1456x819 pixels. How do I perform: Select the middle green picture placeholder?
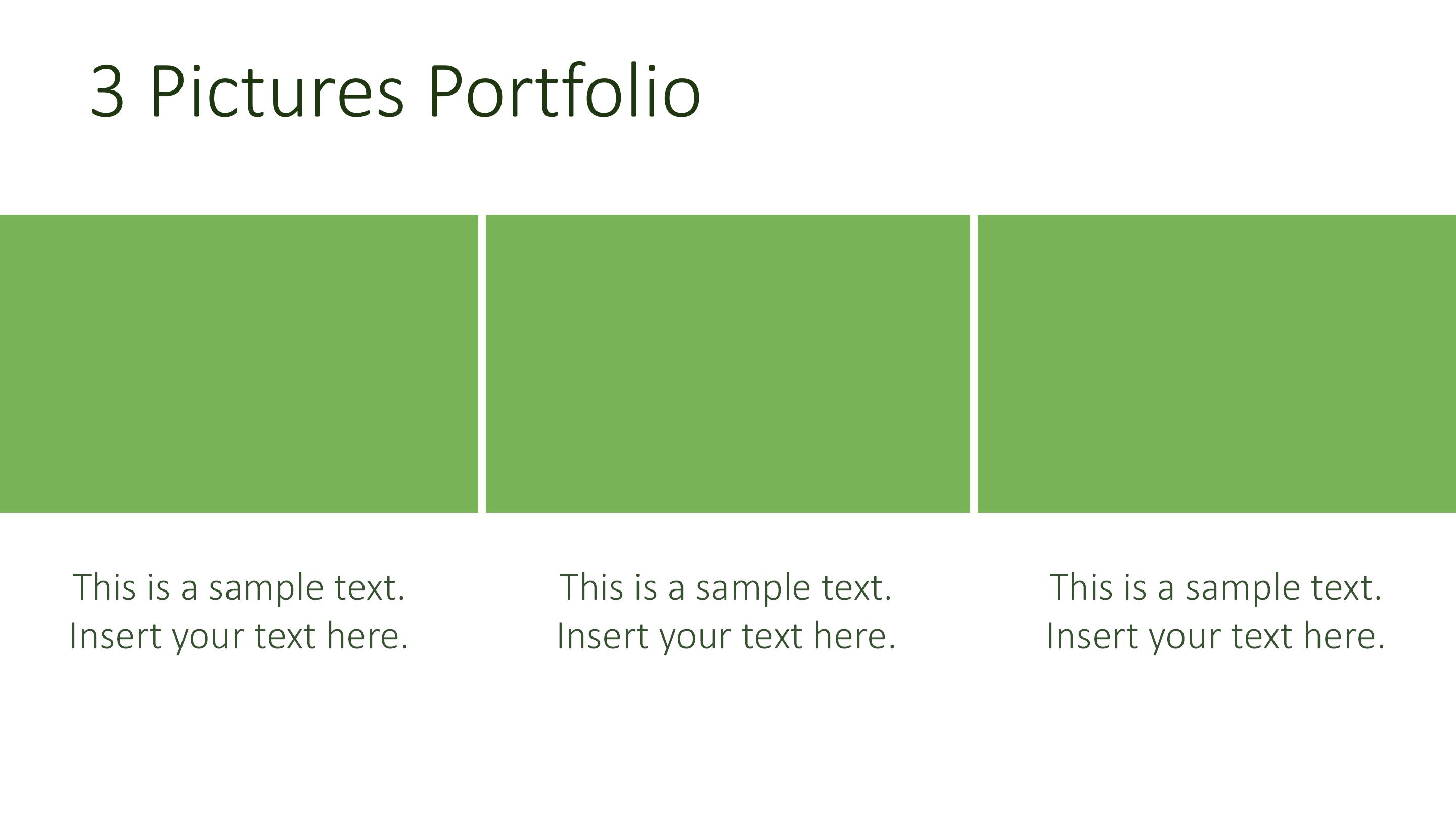[x=727, y=363]
